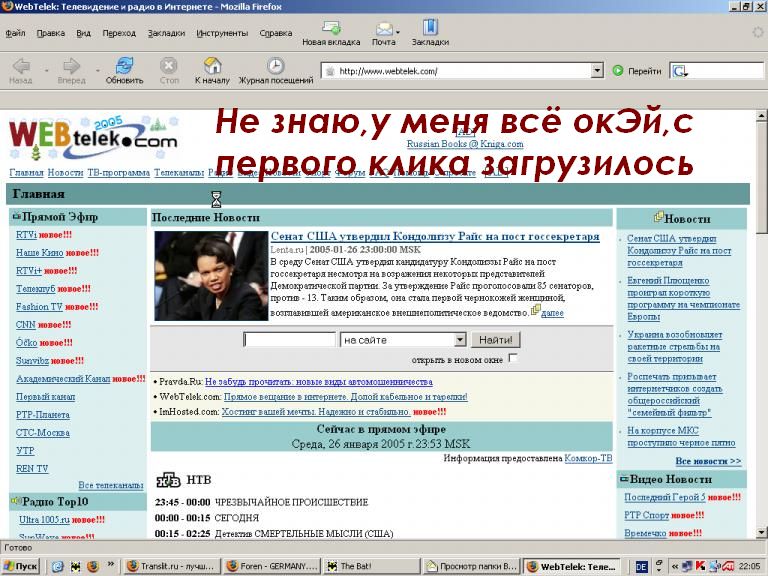Open the RTVi live channel link
The width and height of the screenshot is (768, 576).
pyautogui.click(x=26, y=234)
